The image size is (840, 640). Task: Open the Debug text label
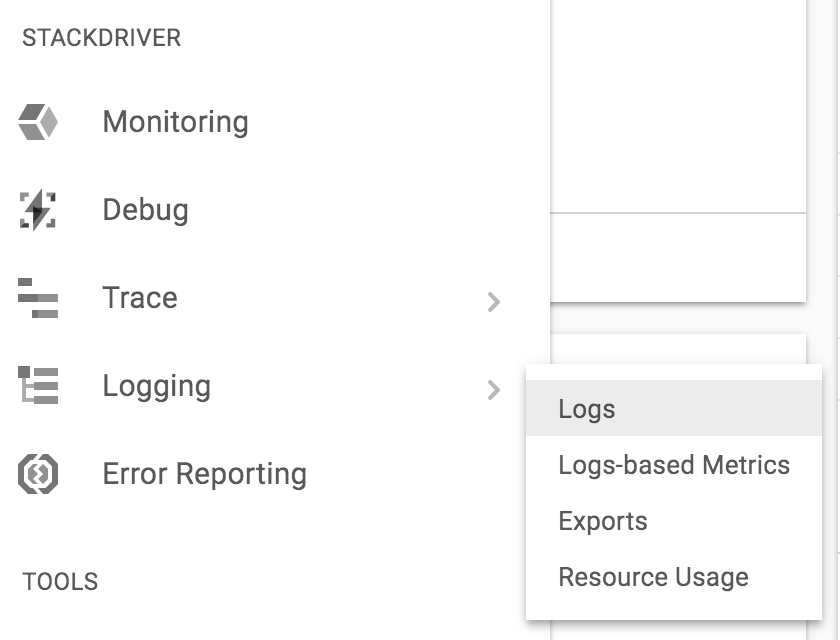(145, 210)
